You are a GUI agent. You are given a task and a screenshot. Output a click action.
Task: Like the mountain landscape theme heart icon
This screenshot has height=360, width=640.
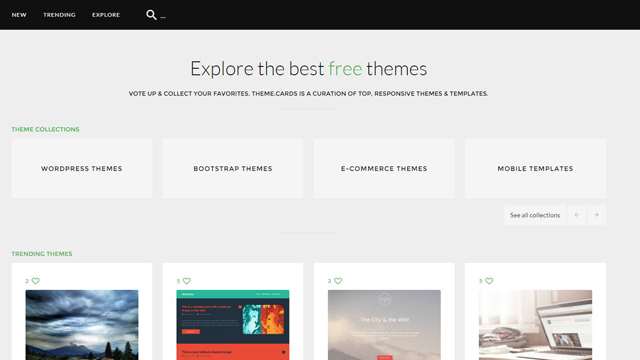(36, 281)
